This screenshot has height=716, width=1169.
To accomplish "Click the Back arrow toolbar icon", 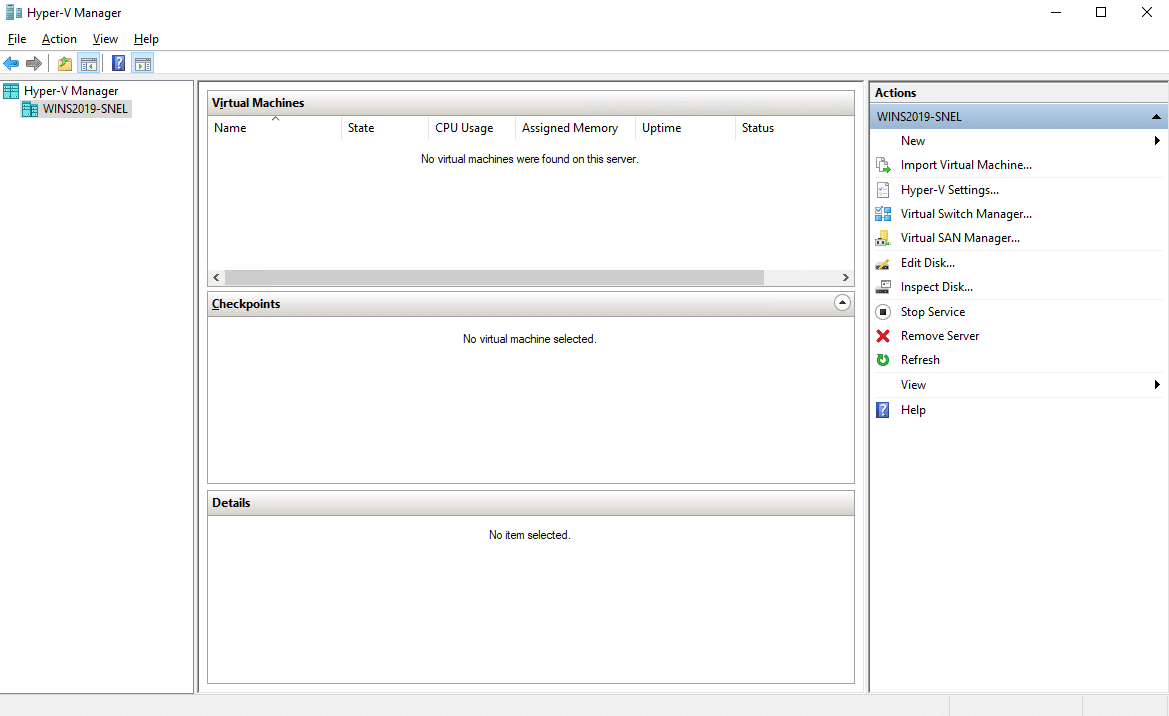I will 11,63.
